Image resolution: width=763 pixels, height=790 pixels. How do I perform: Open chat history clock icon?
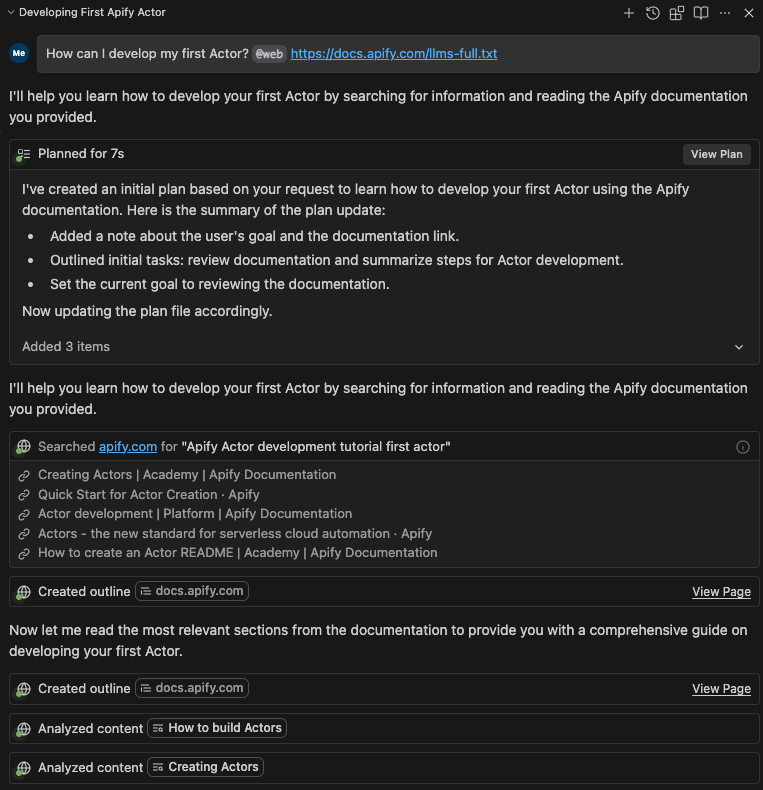[653, 13]
